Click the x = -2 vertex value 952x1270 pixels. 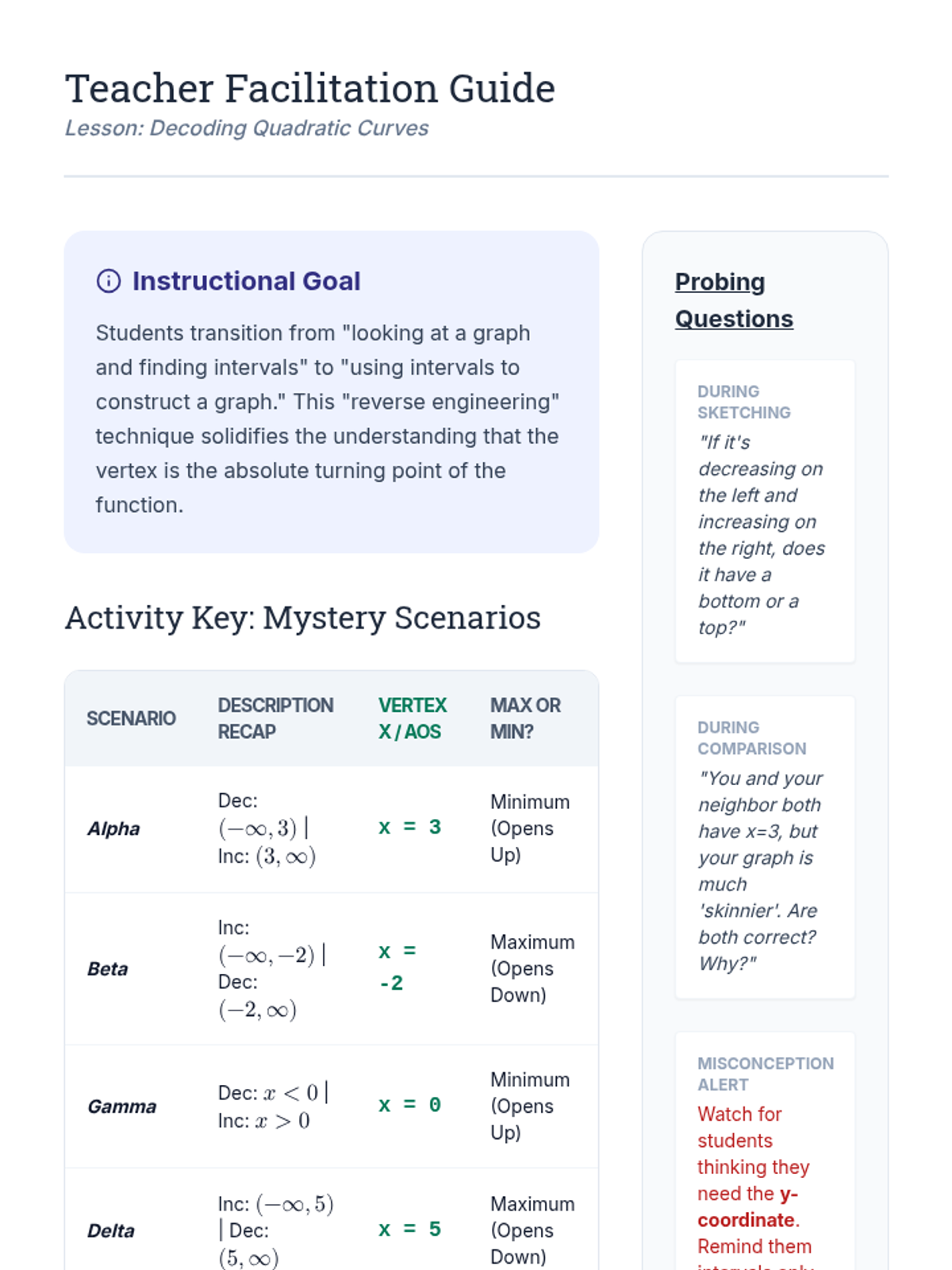coord(397,968)
